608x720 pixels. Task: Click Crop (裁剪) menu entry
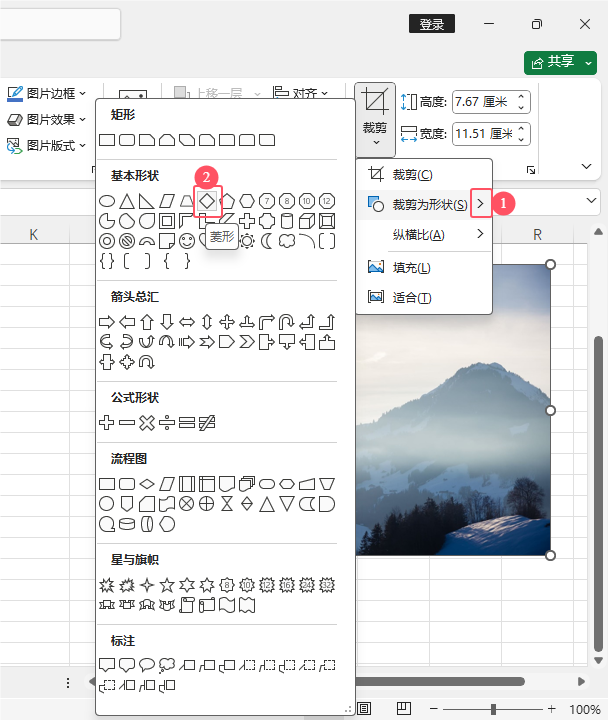pos(424,174)
